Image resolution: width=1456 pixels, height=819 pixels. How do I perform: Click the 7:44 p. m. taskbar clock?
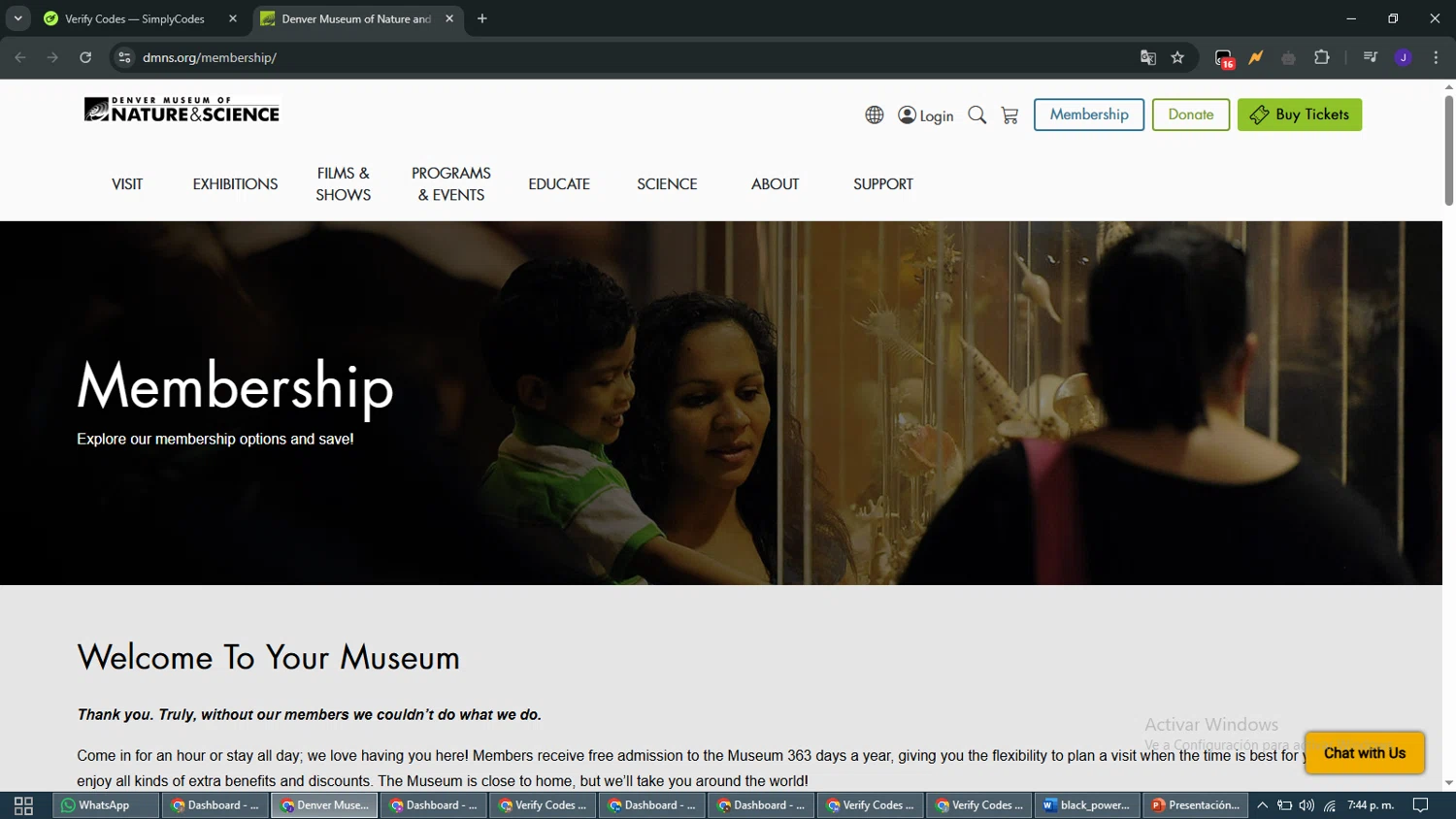click(x=1371, y=805)
